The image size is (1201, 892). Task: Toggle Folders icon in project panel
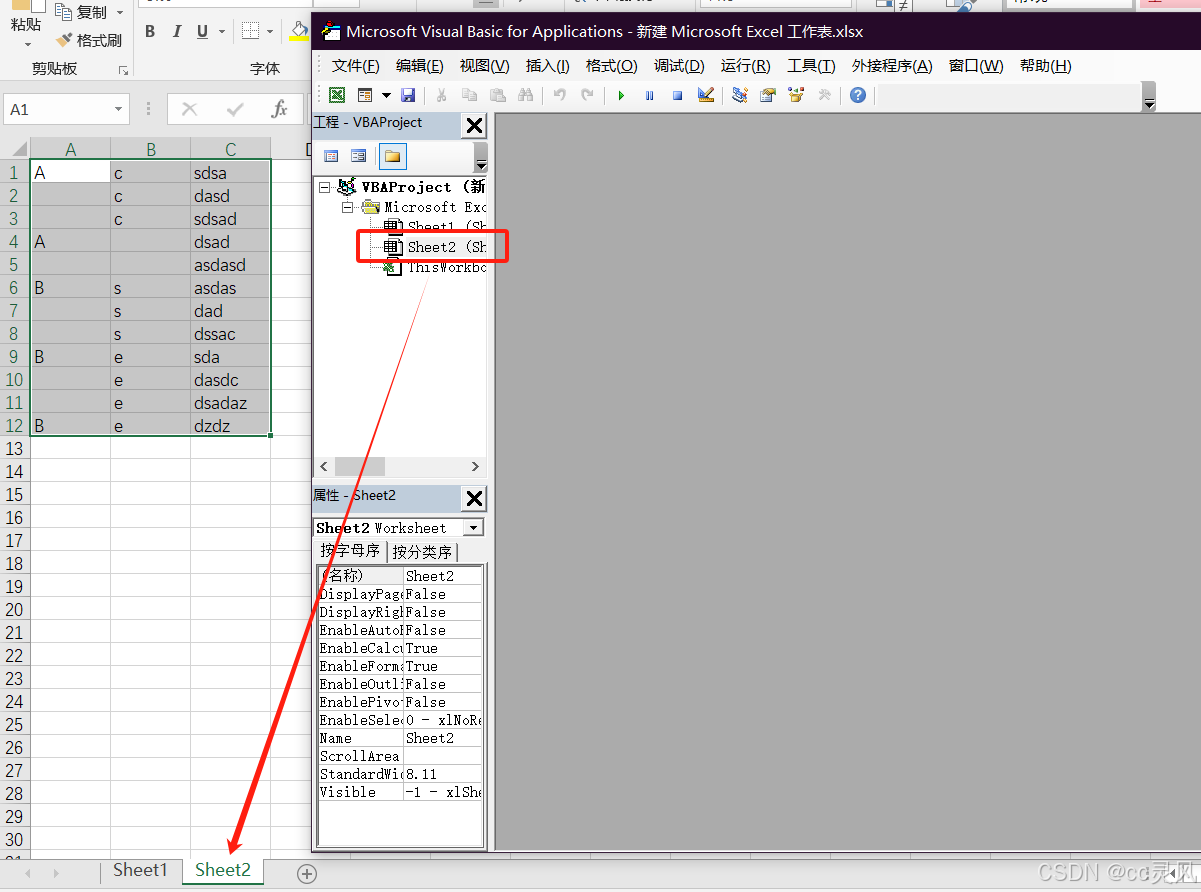click(392, 156)
